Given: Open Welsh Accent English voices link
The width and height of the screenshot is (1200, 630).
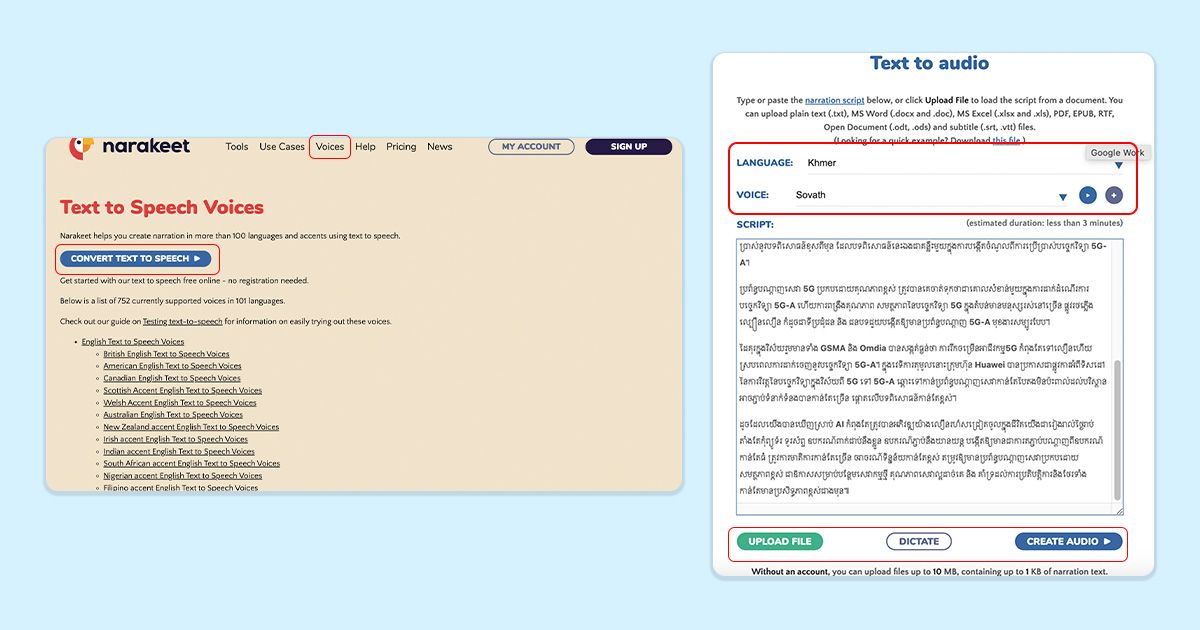Looking at the screenshot, I should click(180, 403).
